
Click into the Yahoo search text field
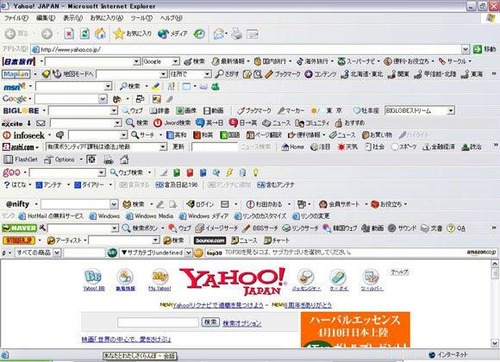pos(158,322)
